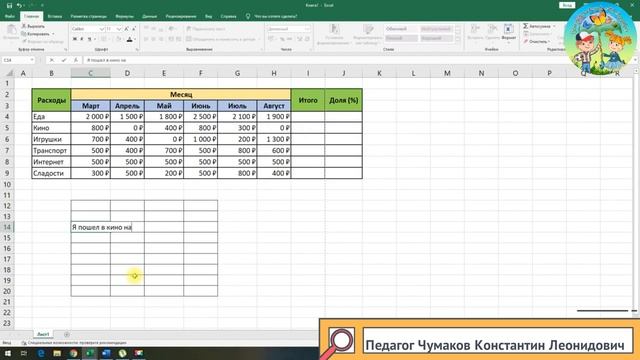Switch to the Данные tab

pos(150,16)
